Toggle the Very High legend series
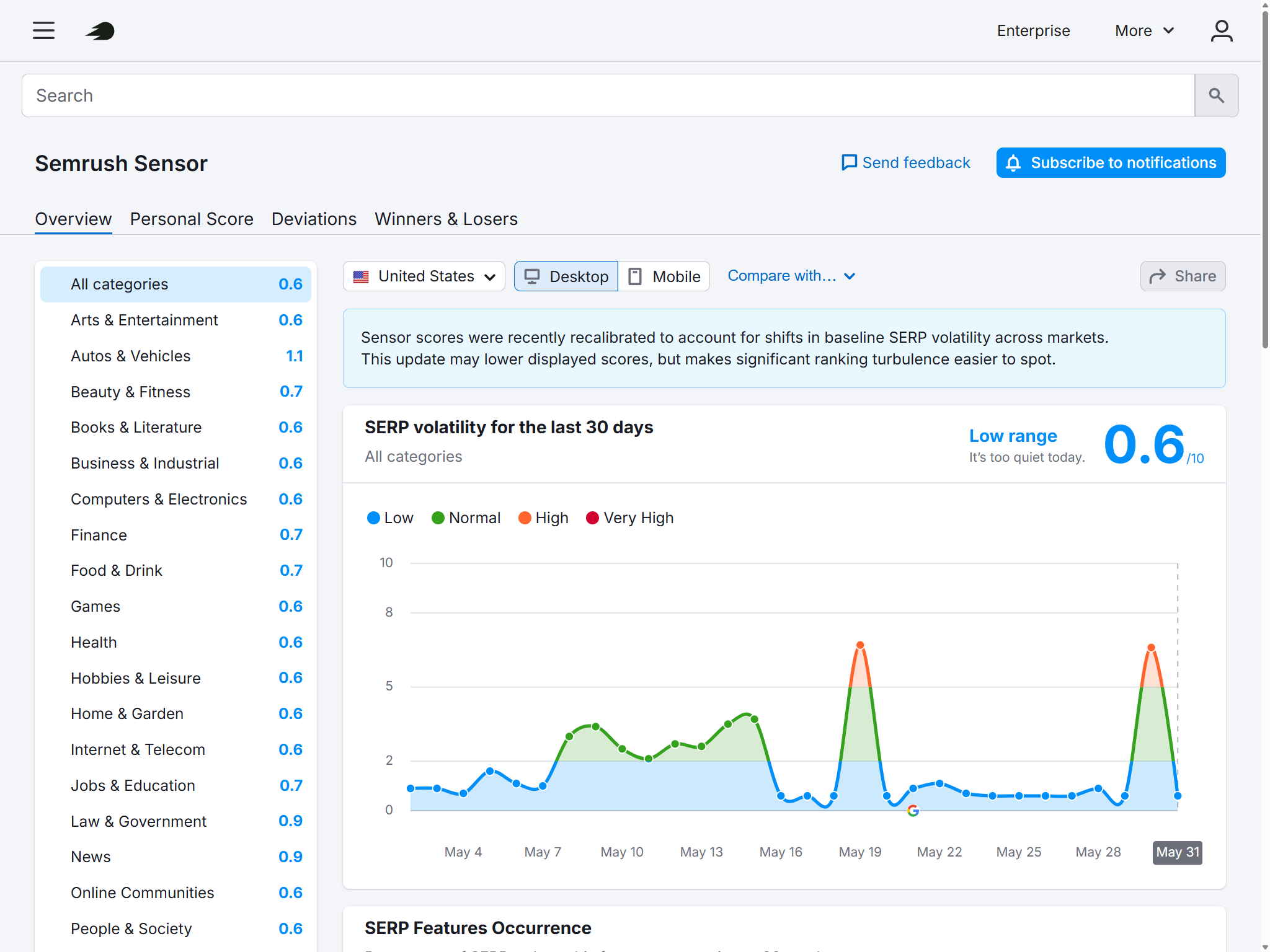 pos(630,518)
